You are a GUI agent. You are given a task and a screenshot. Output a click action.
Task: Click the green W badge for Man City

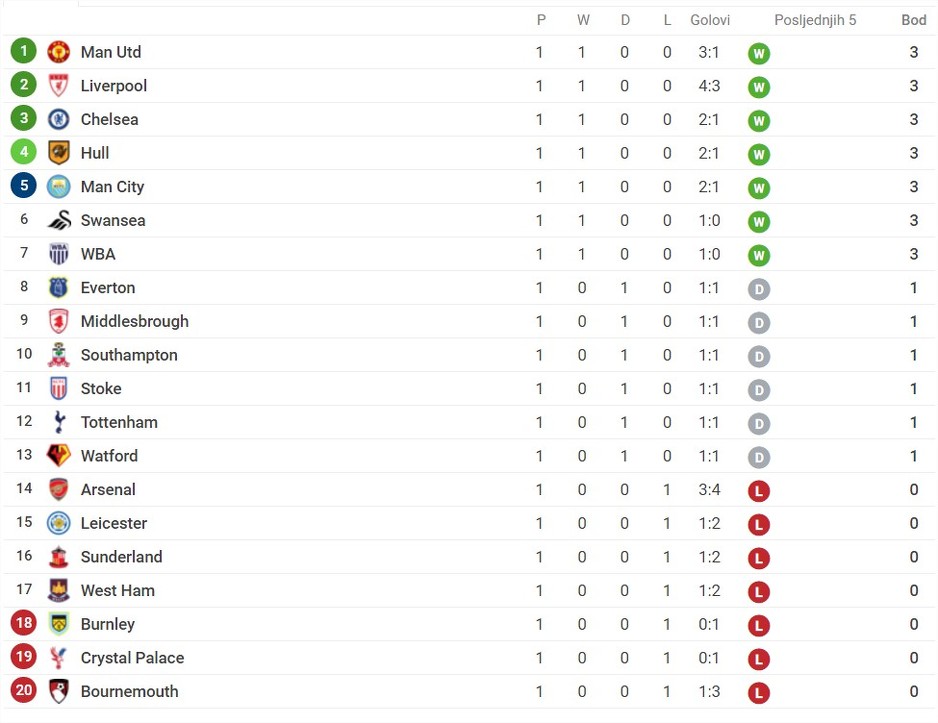click(759, 188)
